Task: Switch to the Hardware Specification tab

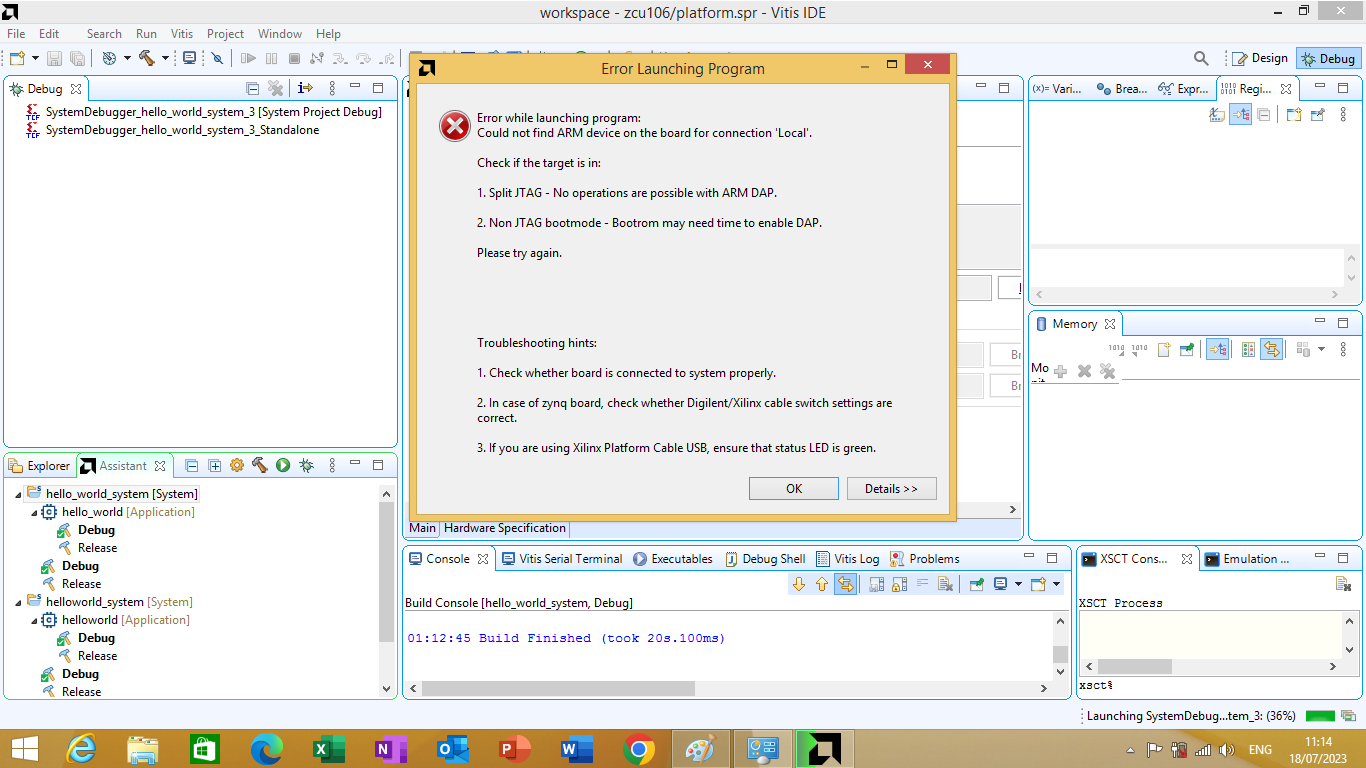Action: coord(505,528)
